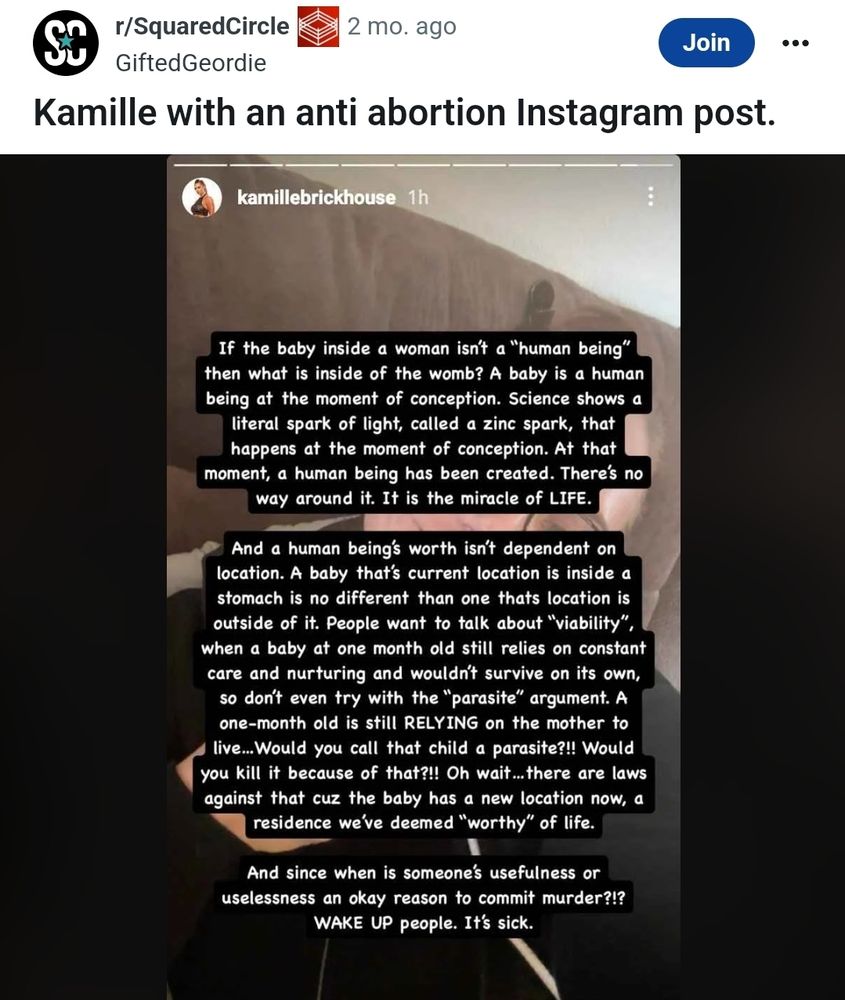The image size is (845, 1000).
Task: Click the 1h story timestamp
Action: click(x=418, y=198)
